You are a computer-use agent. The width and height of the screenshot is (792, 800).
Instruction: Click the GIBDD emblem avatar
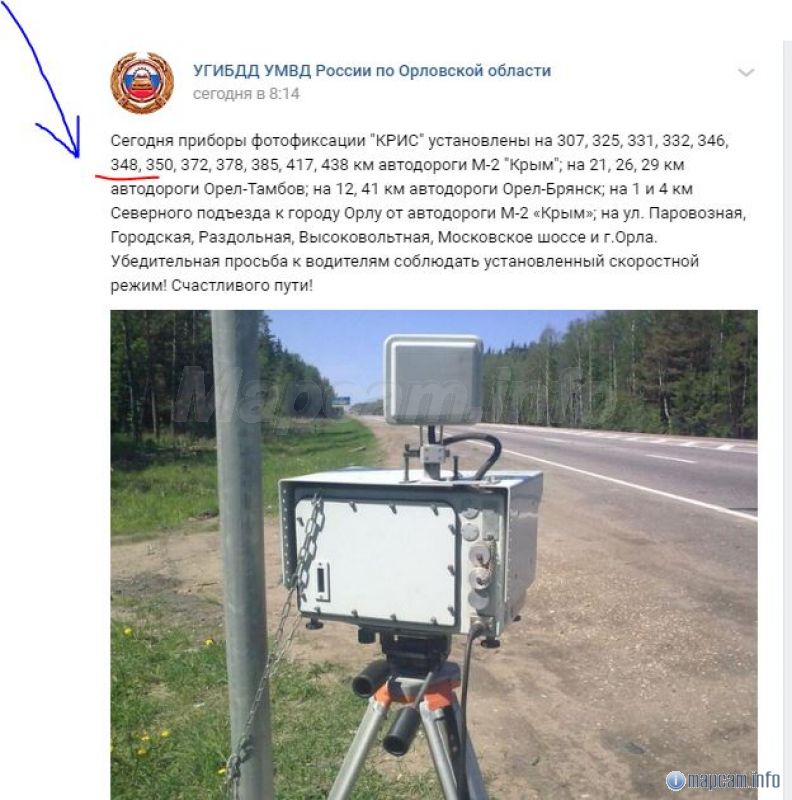click(x=142, y=82)
